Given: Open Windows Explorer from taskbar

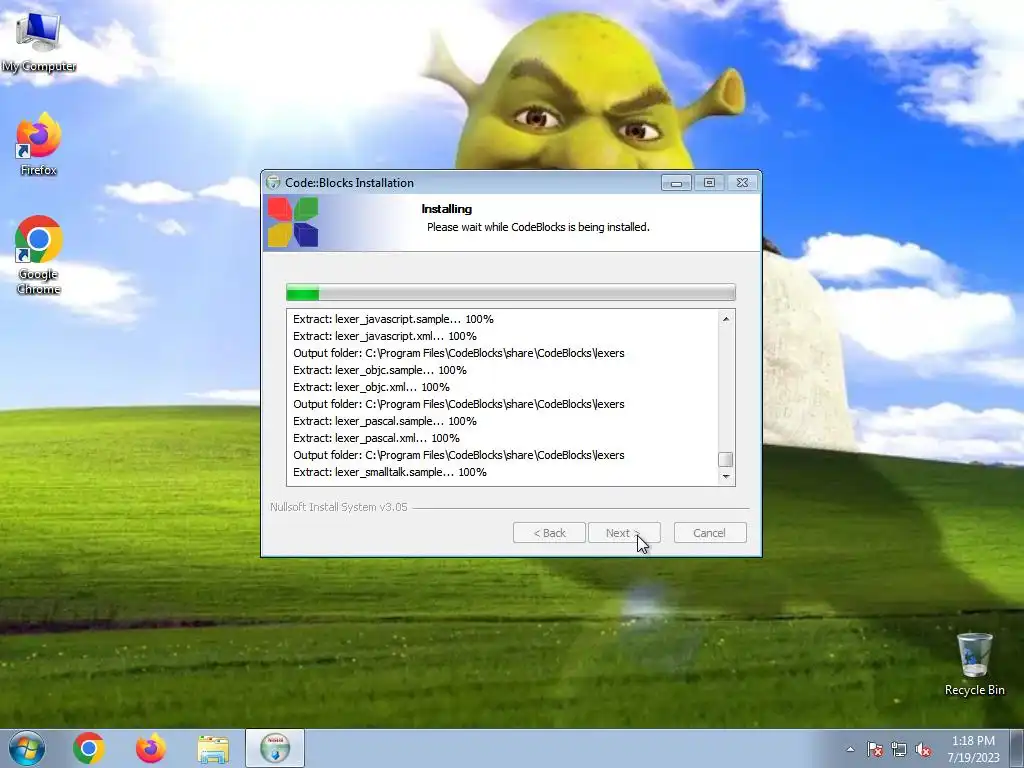Looking at the screenshot, I should click(213, 750).
